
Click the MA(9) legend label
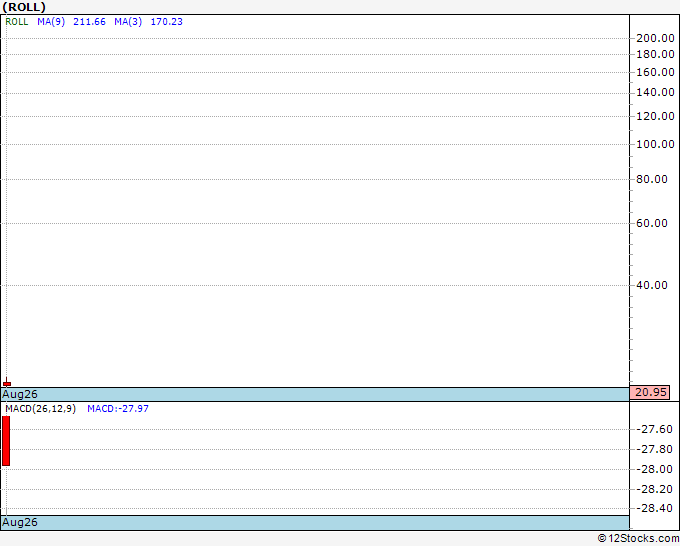pos(51,22)
